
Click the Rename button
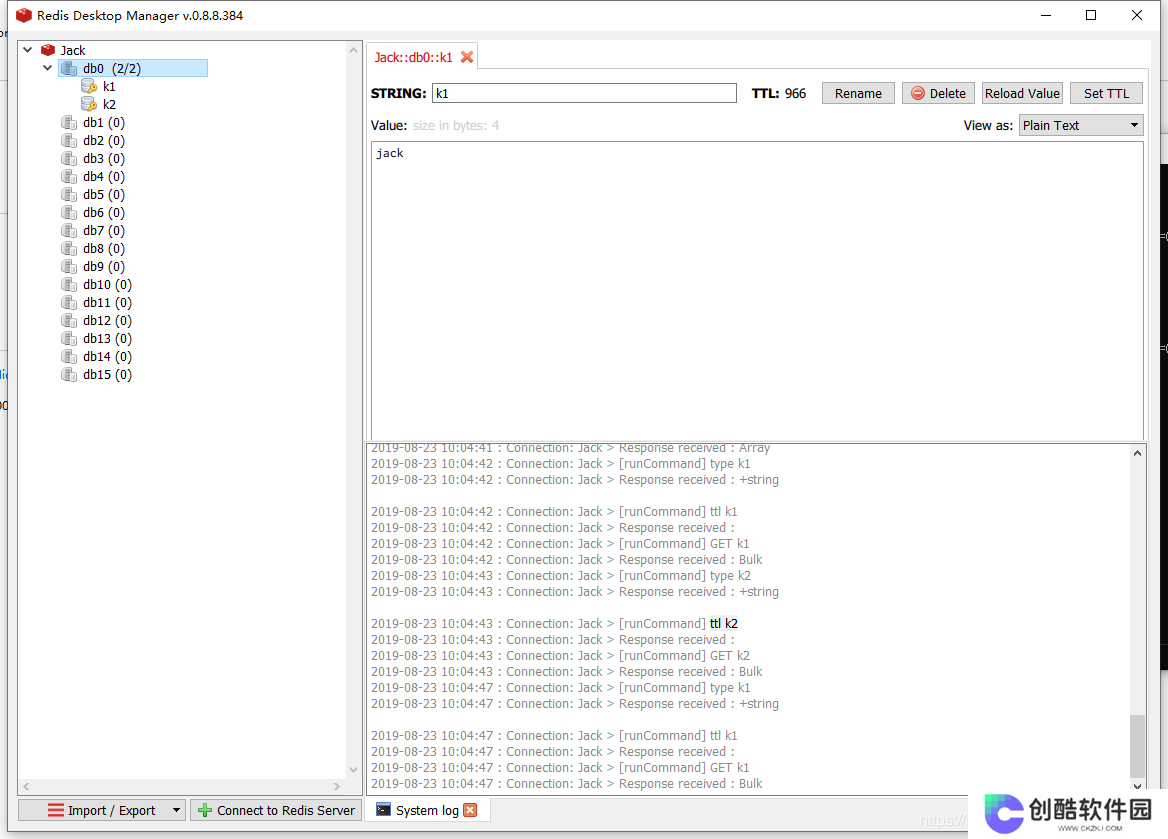pos(858,93)
